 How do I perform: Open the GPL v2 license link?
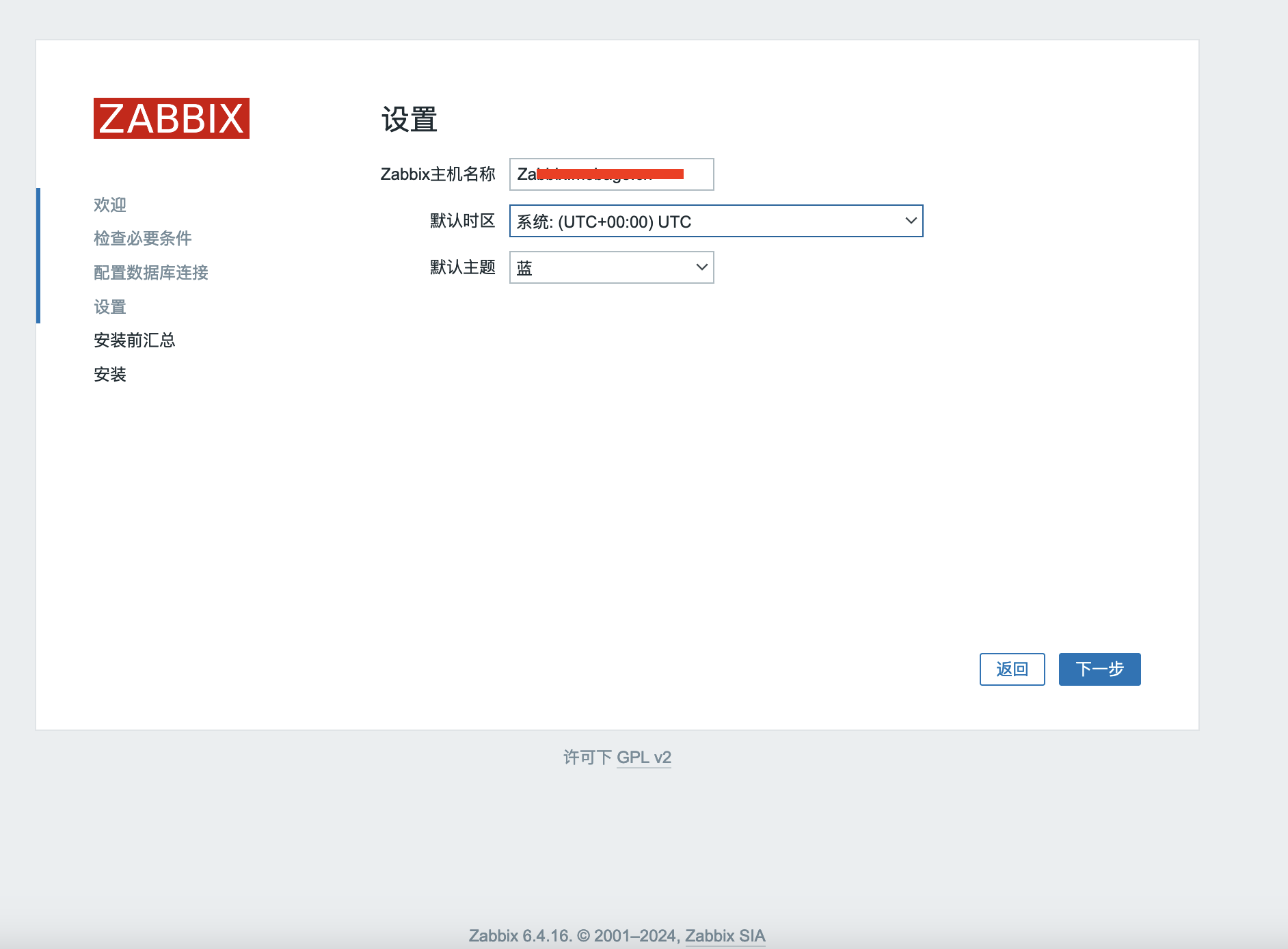tap(644, 758)
